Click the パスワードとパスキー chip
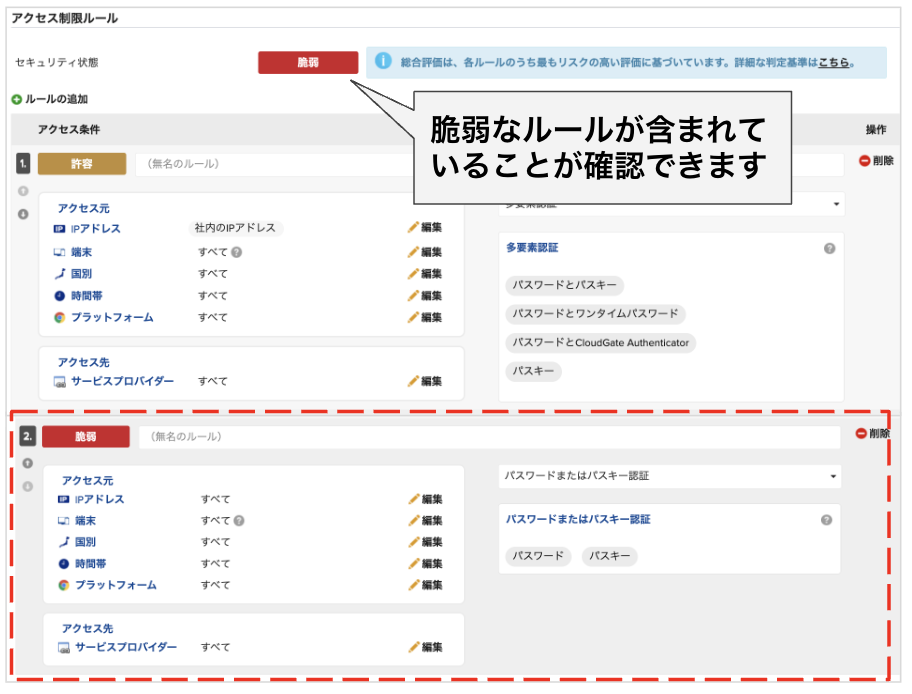Viewport: 912px width, 694px height. pyautogui.click(x=565, y=285)
